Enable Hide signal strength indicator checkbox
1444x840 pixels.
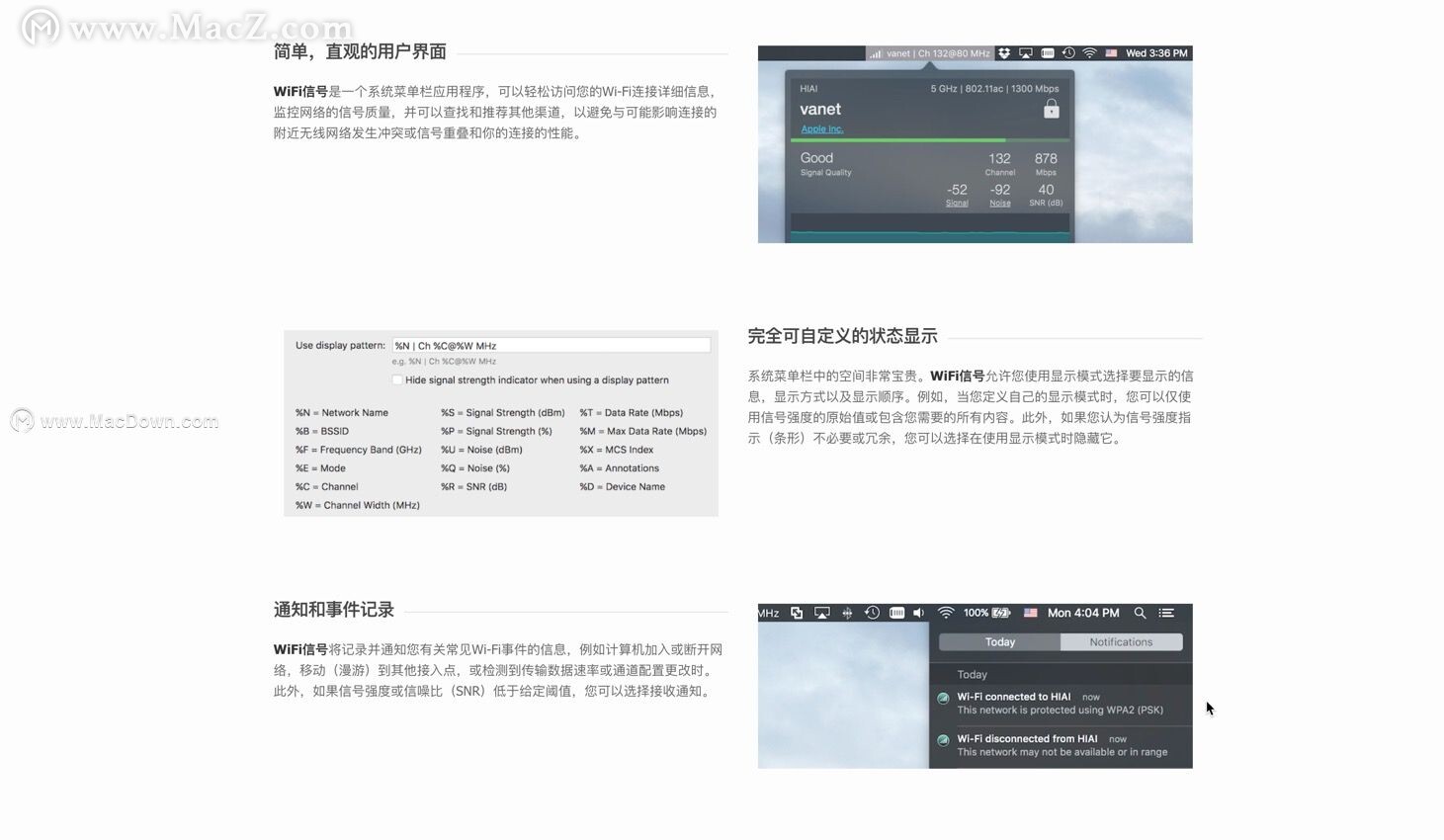397,380
